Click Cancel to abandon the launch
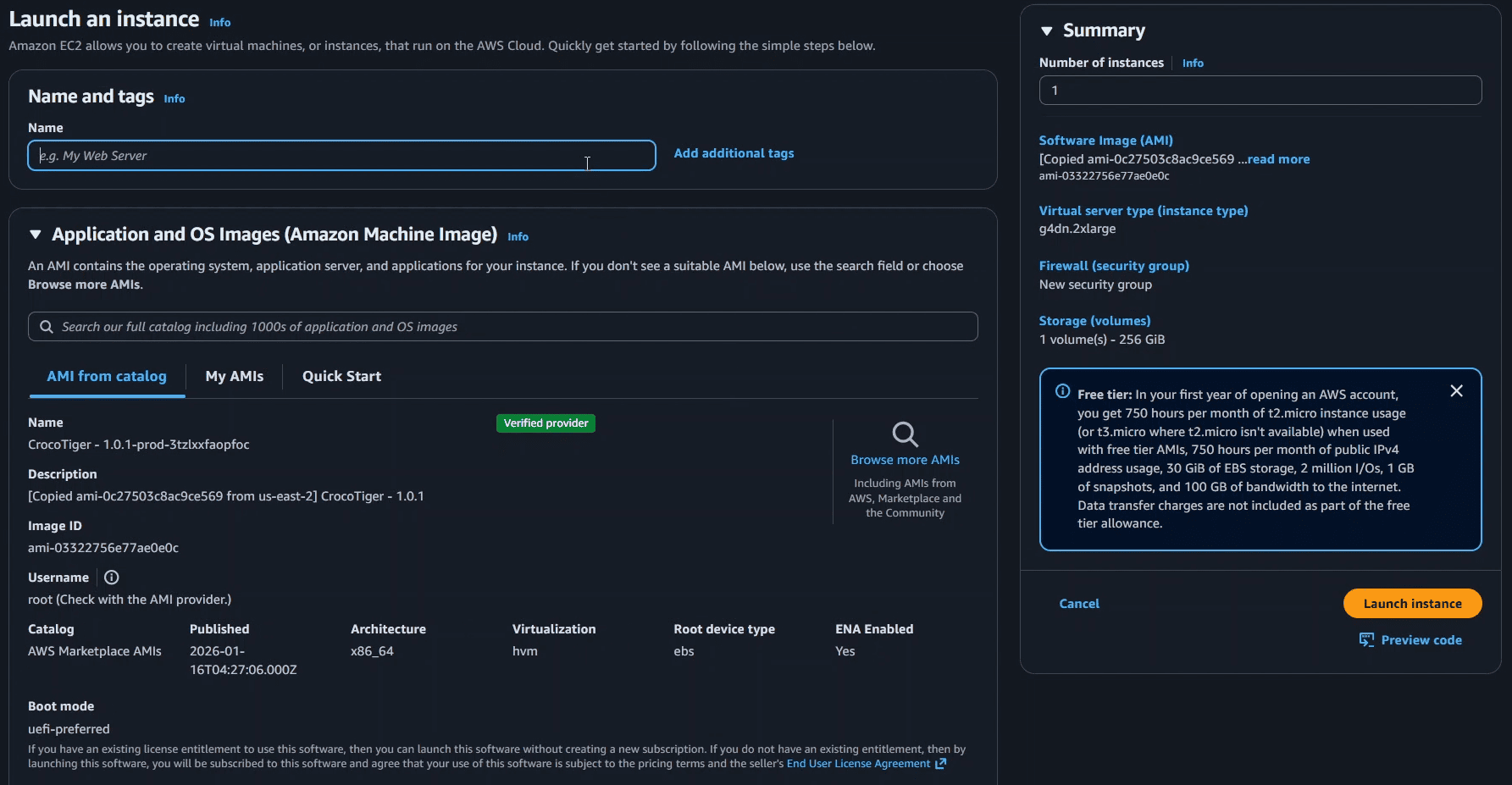The width and height of the screenshot is (1512, 785). coord(1079,603)
